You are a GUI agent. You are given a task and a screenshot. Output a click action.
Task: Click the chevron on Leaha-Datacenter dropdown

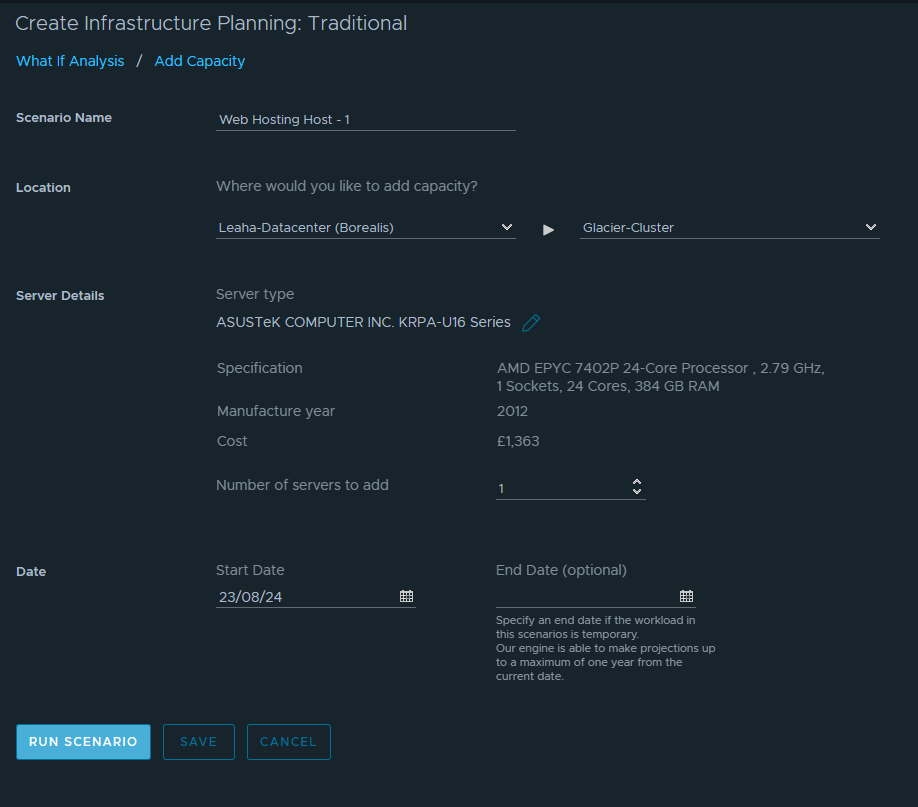click(x=507, y=227)
